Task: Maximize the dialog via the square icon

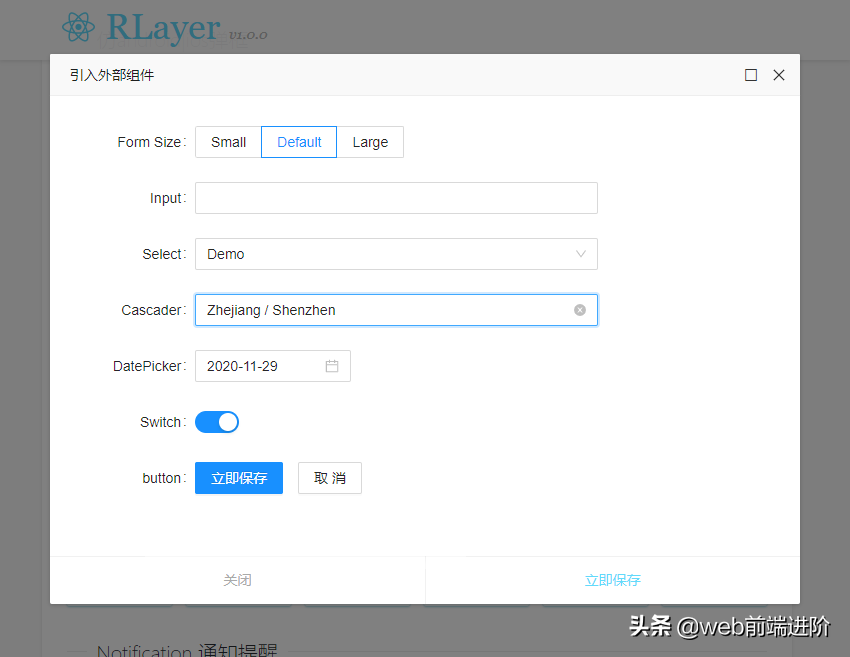Action: click(x=751, y=74)
